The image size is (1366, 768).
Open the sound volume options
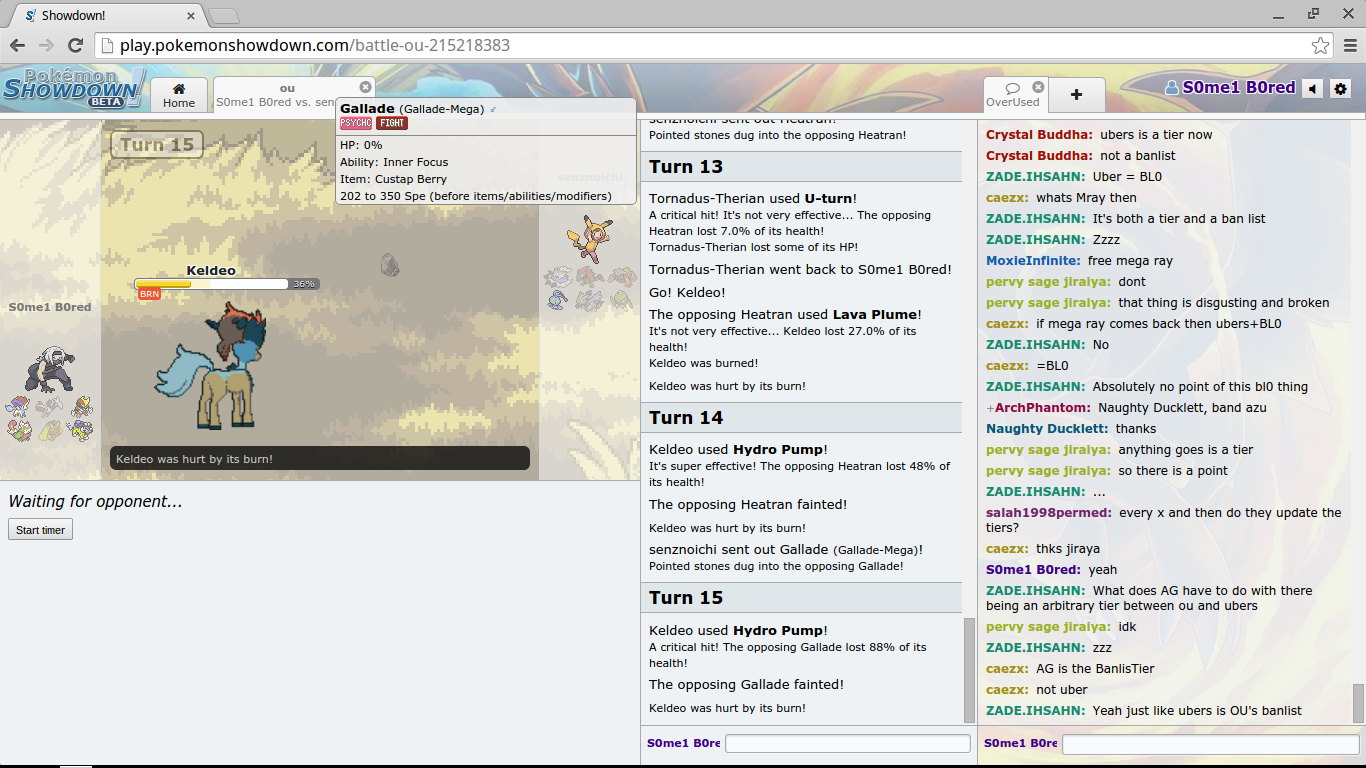1313,88
